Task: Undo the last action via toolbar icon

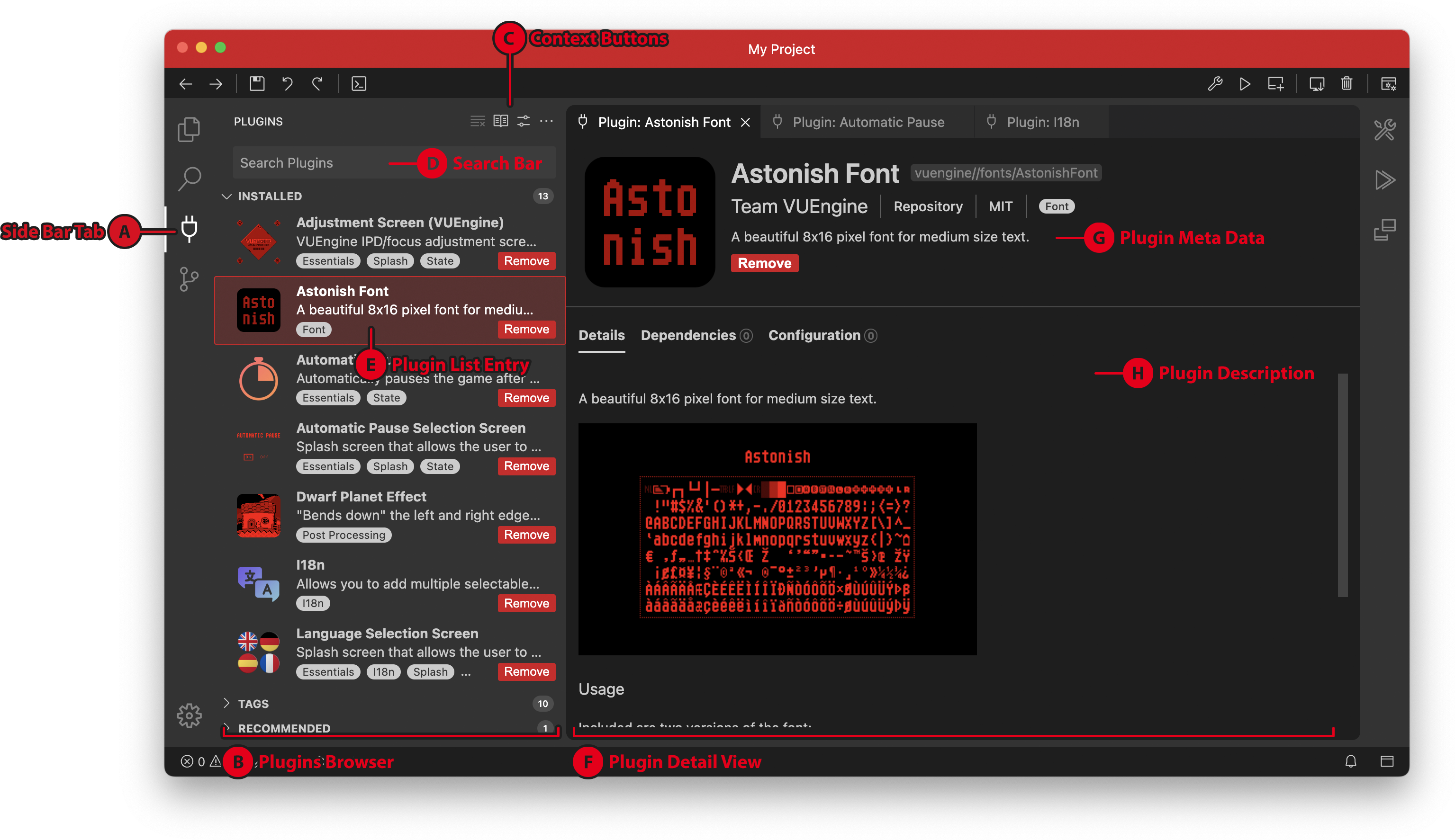Action: click(x=287, y=84)
